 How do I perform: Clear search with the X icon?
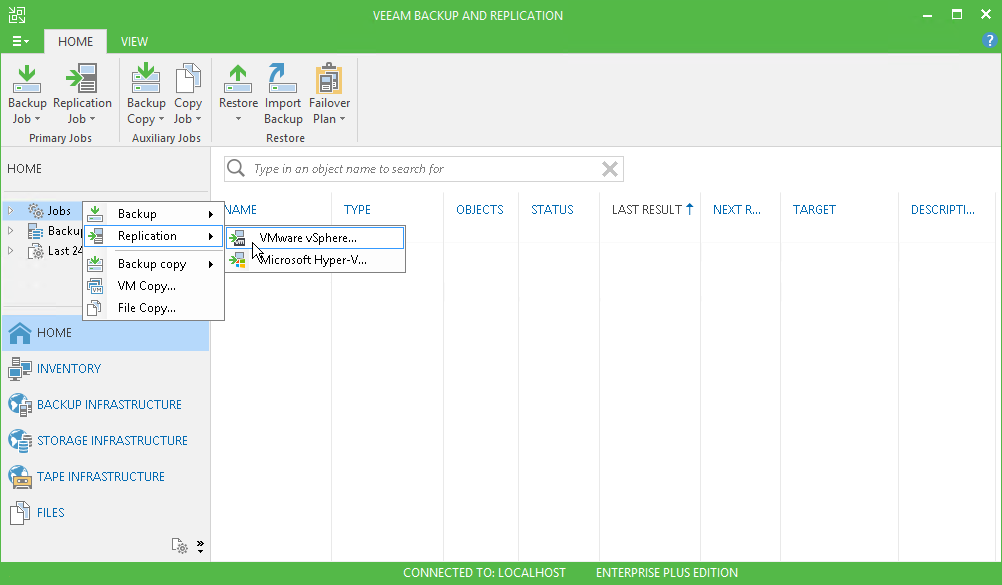coord(610,169)
